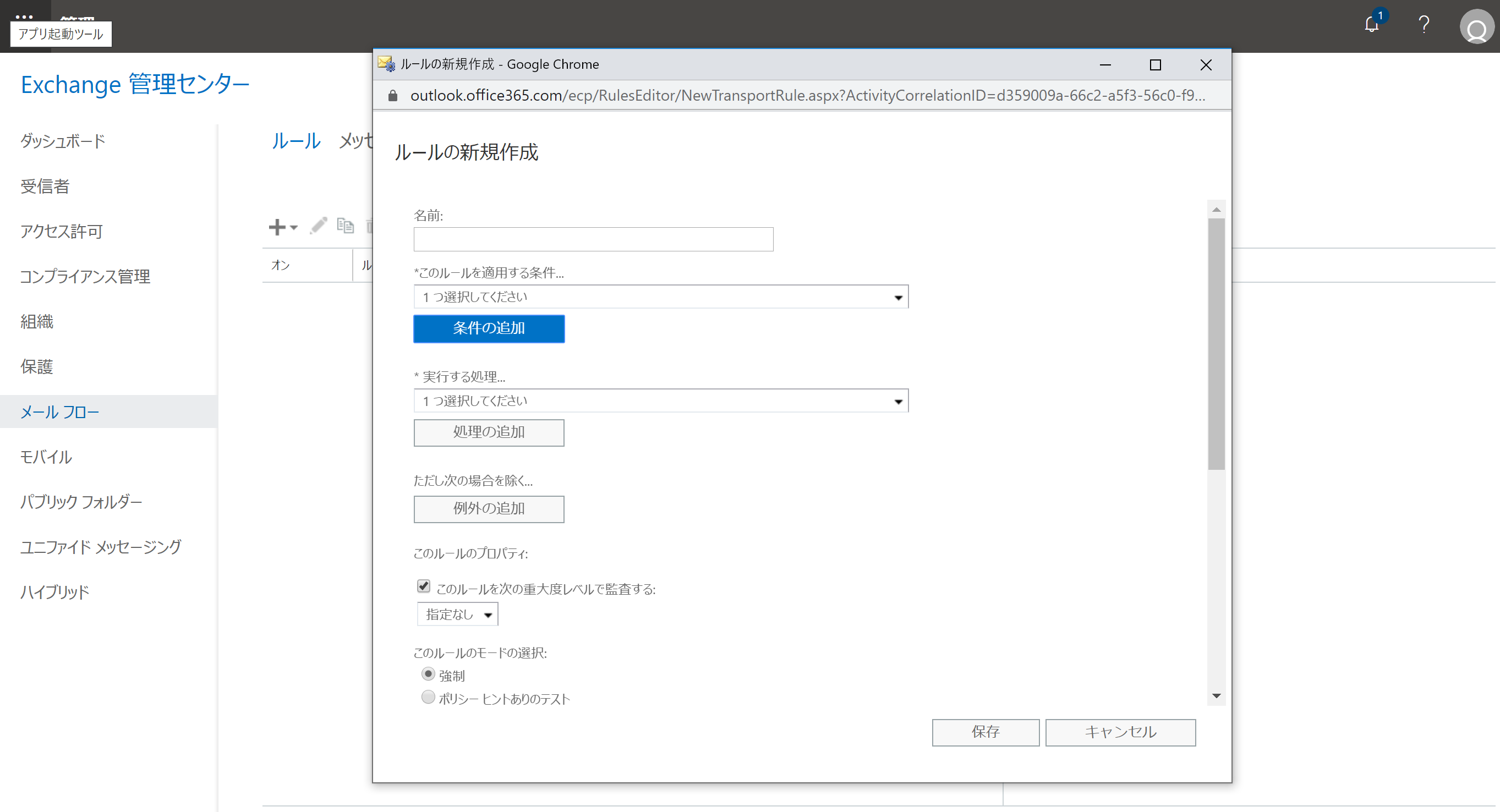The height and width of the screenshot is (812, 1500).
Task: Uncheck the audit severity level checkbox
Action: pyautogui.click(x=423, y=586)
